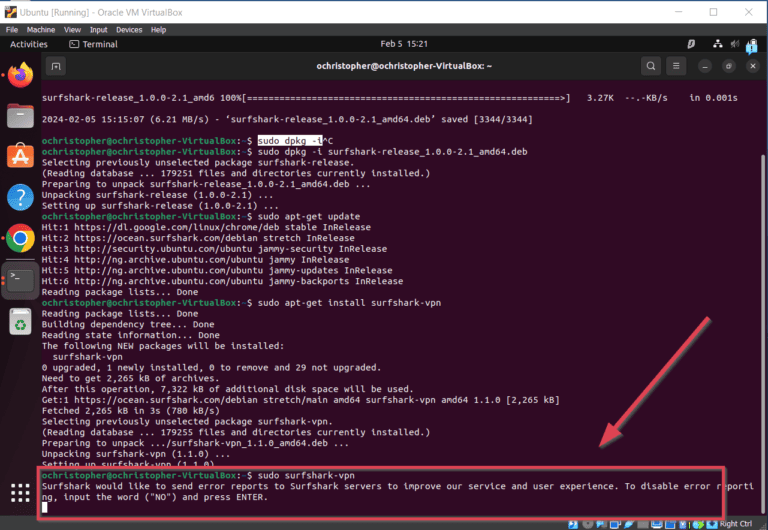Open the Help icon in the dock
768x530 pixels.
click(20, 197)
